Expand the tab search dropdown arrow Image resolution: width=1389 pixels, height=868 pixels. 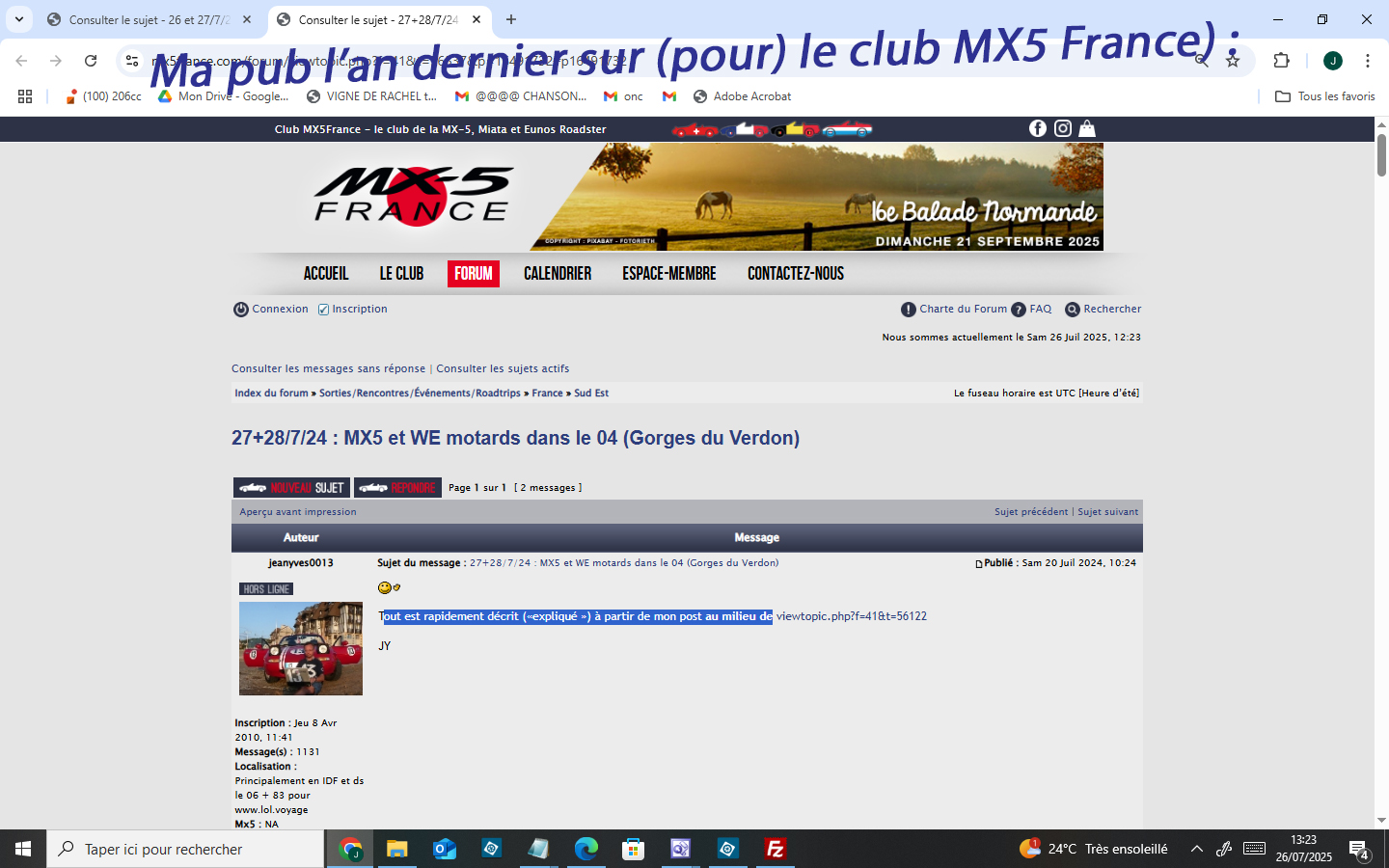click(19, 19)
